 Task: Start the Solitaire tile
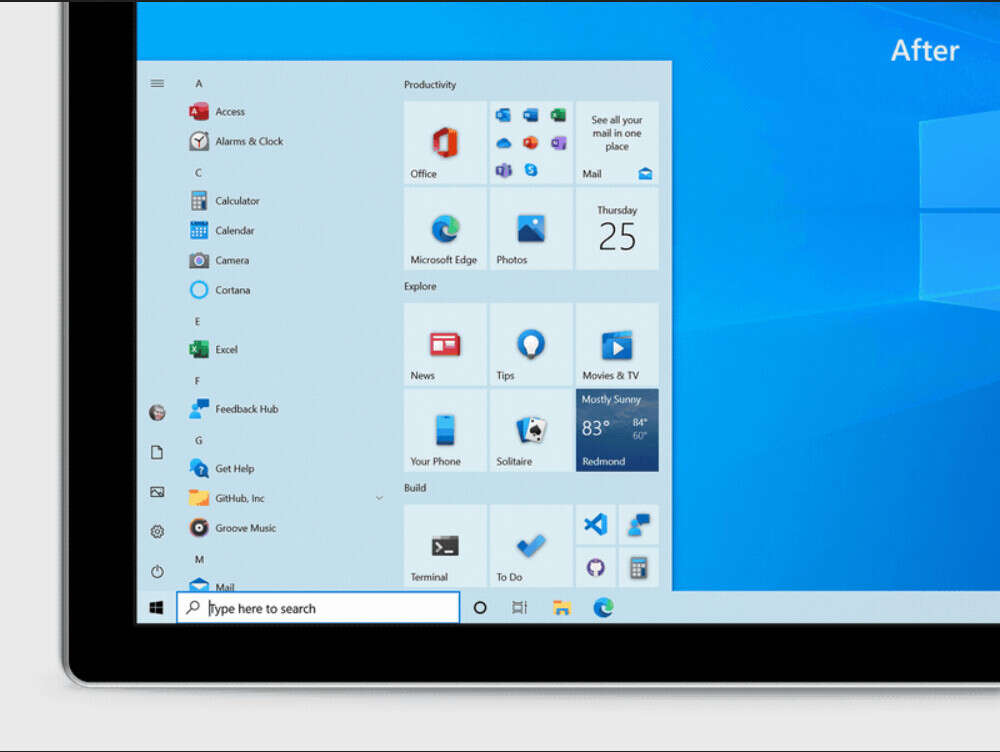(x=530, y=432)
